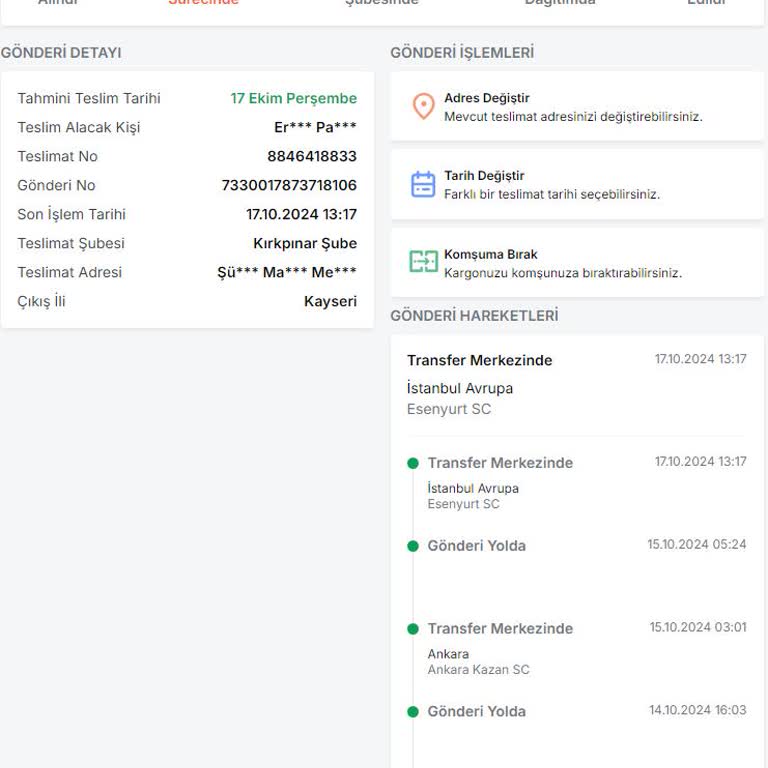
Task: Click the Gönderi No value 7330017873718106
Action: (x=289, y=185)
